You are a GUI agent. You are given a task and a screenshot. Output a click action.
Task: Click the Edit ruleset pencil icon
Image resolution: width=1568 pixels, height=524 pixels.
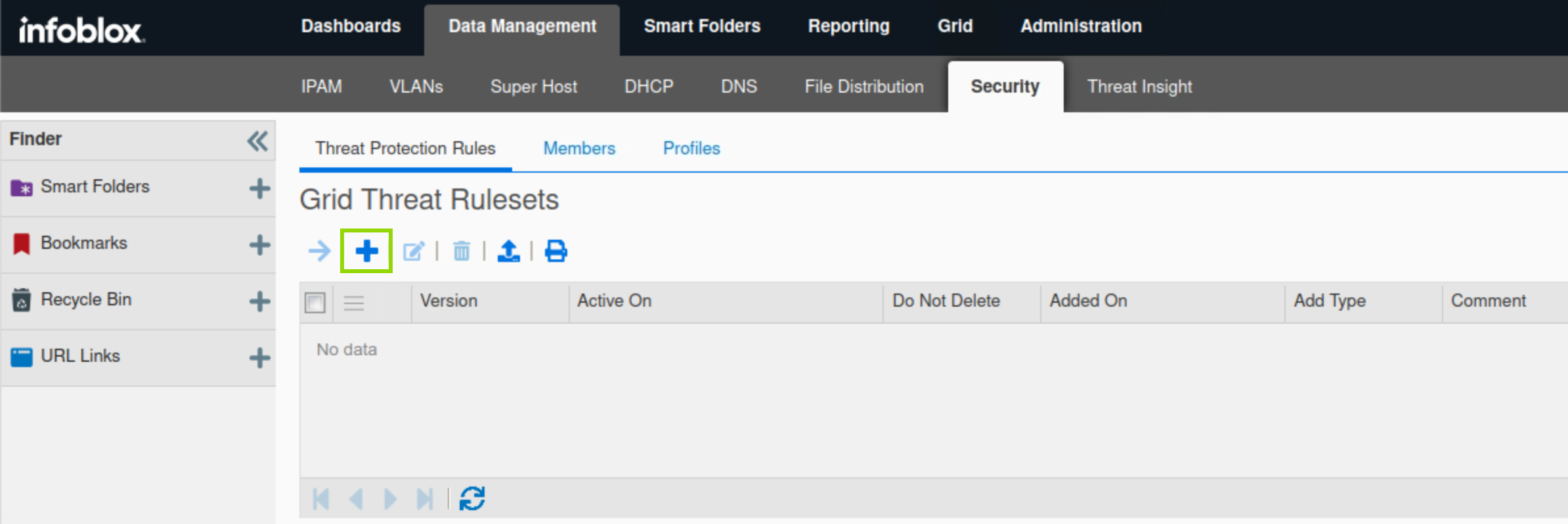tap(414, 251)
